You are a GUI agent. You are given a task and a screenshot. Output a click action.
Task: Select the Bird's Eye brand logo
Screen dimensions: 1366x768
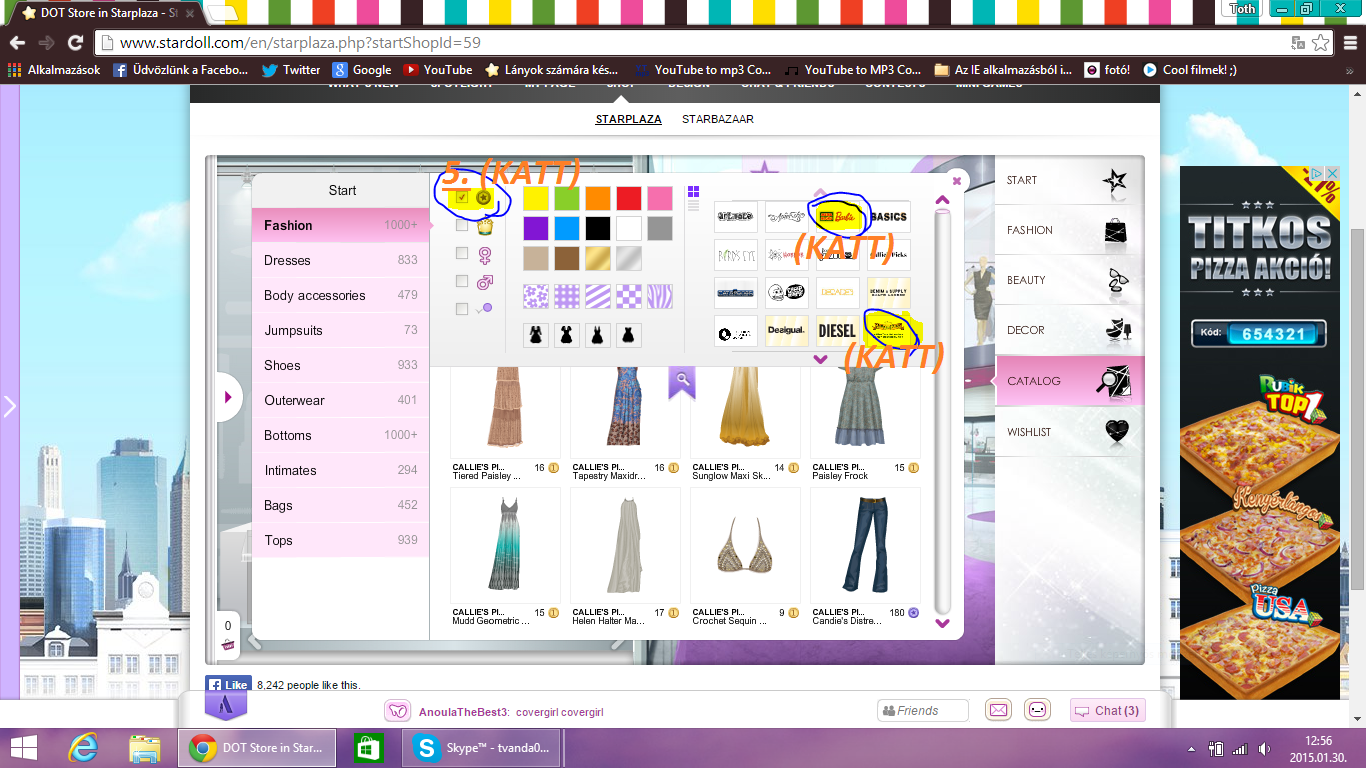coord(735,254)
